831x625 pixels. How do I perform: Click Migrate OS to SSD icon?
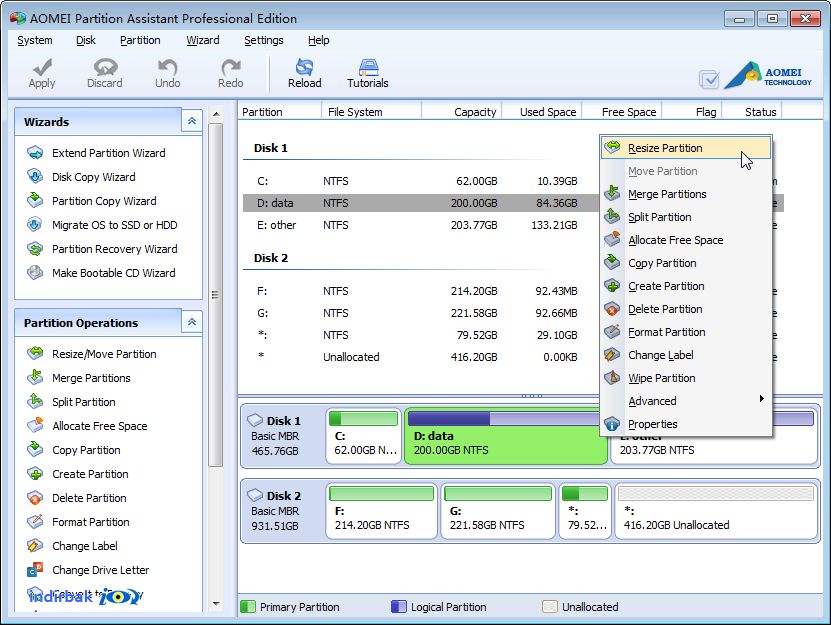click(x=35, y=225)
